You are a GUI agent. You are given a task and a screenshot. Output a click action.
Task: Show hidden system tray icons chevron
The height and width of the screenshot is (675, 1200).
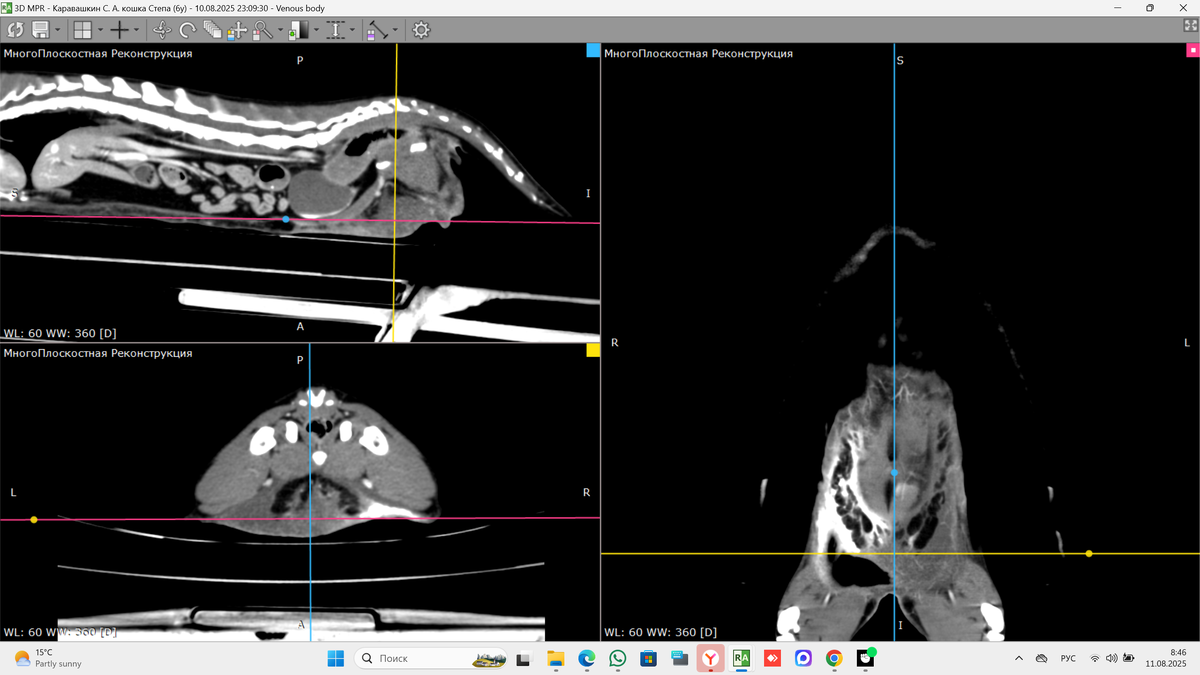[x=1018, y=658]
